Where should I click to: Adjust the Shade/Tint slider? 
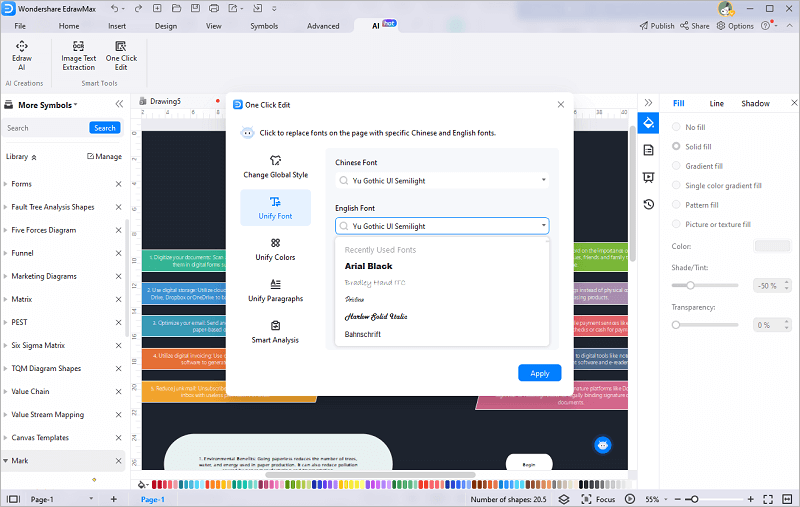tap(690, 286)
